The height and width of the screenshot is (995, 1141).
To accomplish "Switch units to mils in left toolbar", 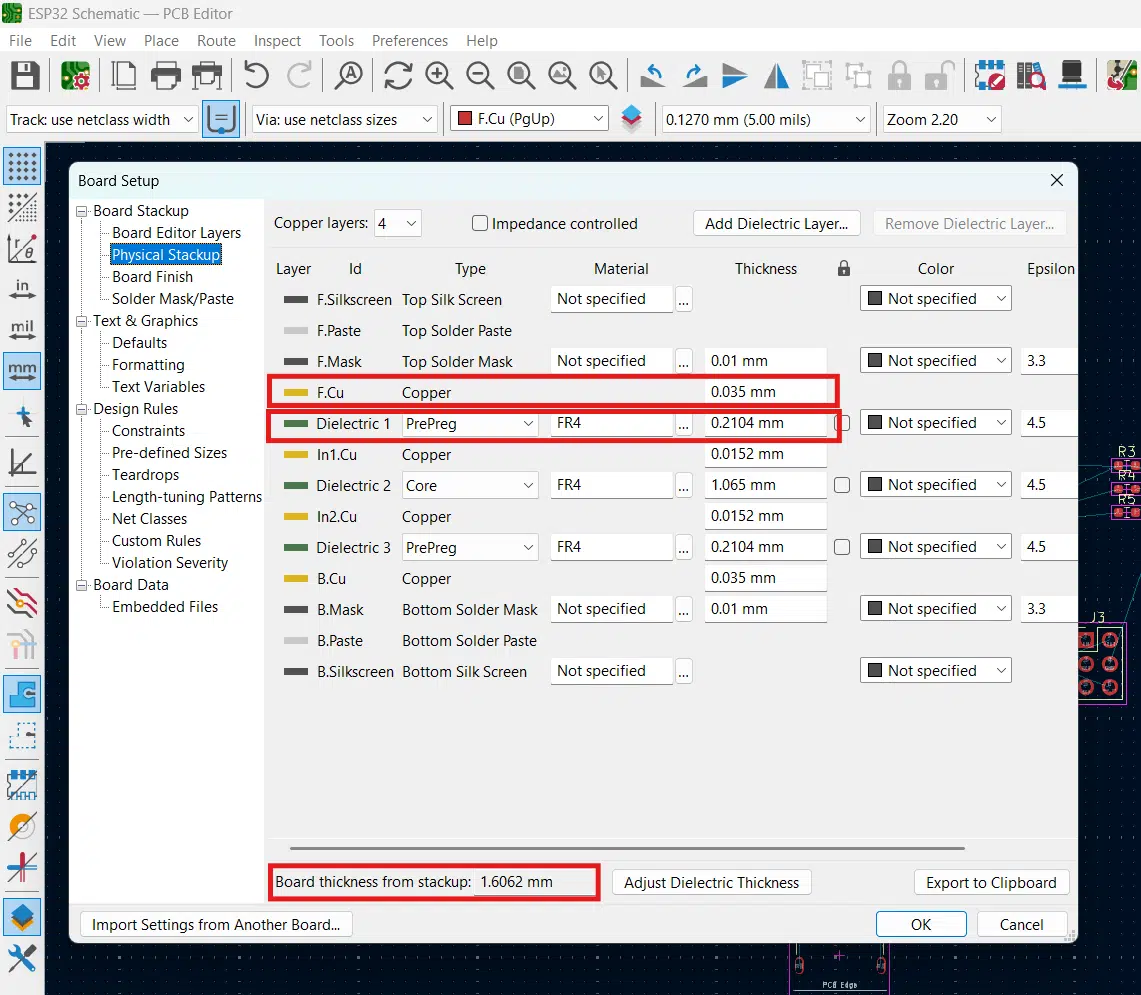I will coord(23,330).
